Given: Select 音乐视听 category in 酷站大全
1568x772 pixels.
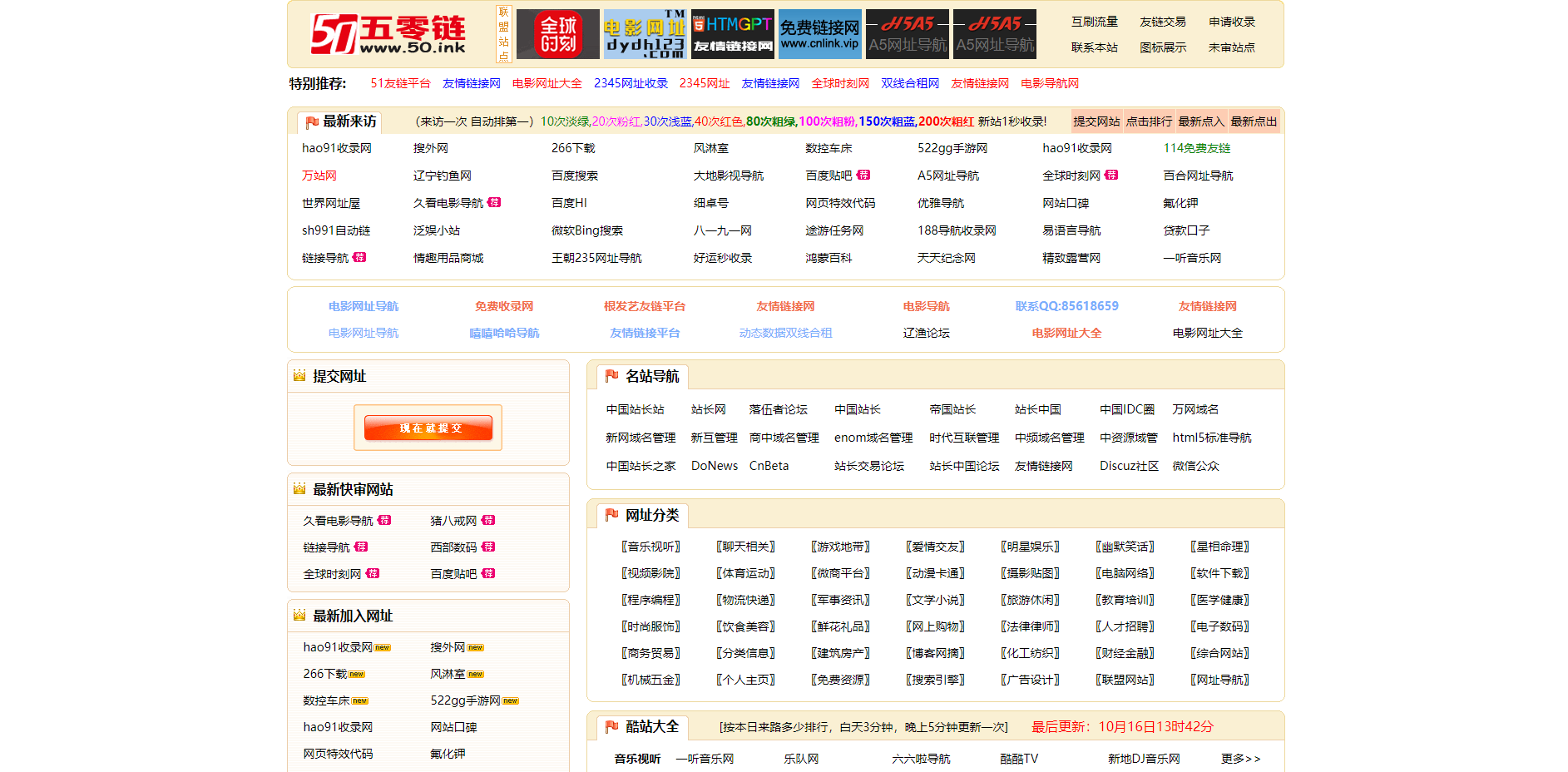Looking at the screenshot, I should click(637, 759).
